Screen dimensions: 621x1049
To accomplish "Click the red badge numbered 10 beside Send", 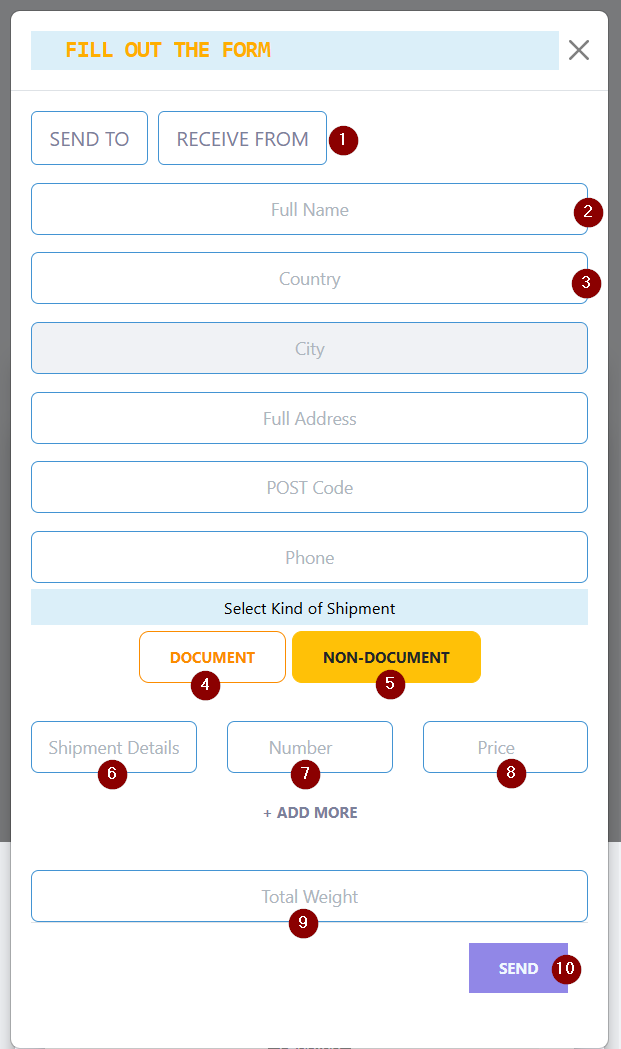I will click(x=566, y=969).
